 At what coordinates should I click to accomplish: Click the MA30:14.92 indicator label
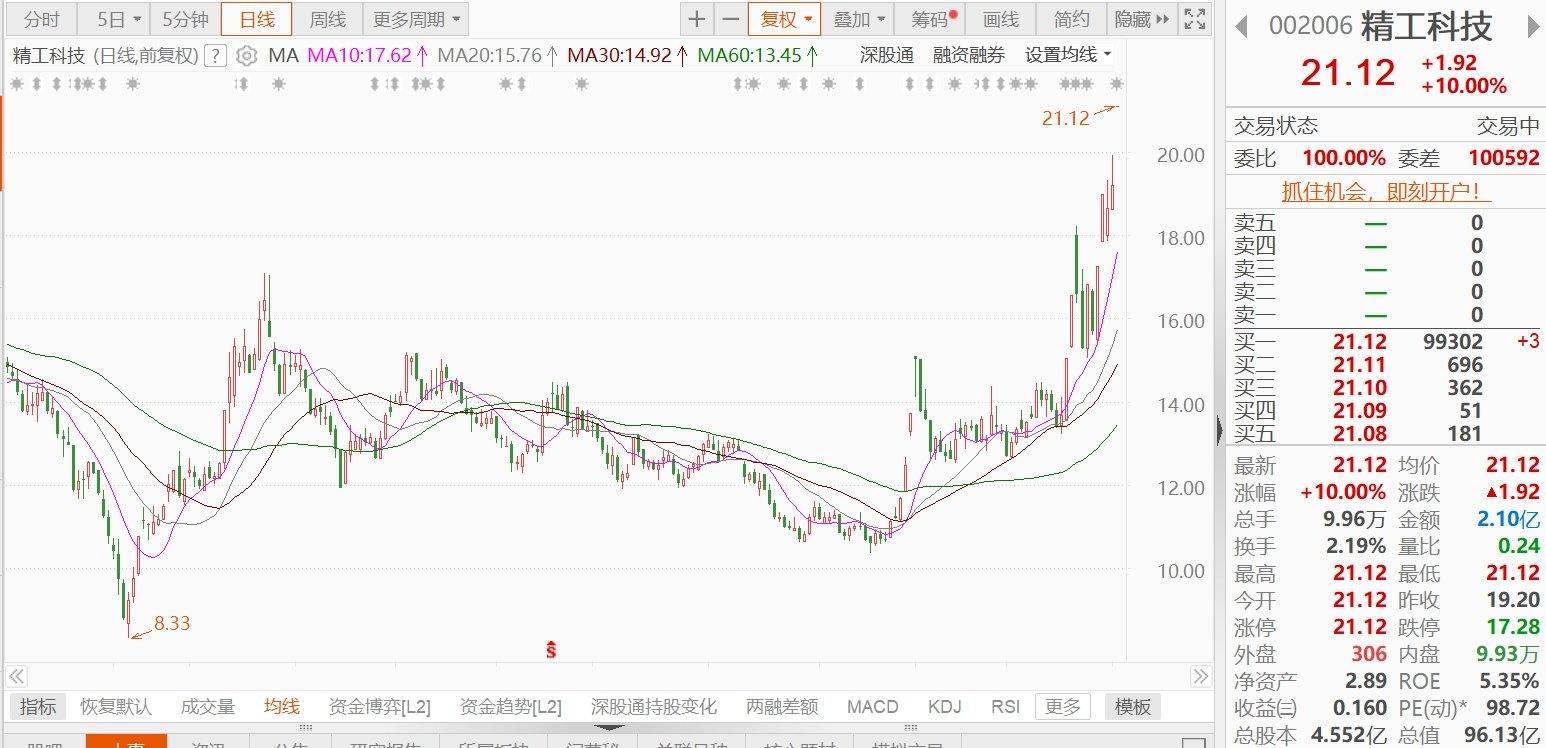click(x=628, y=56)
